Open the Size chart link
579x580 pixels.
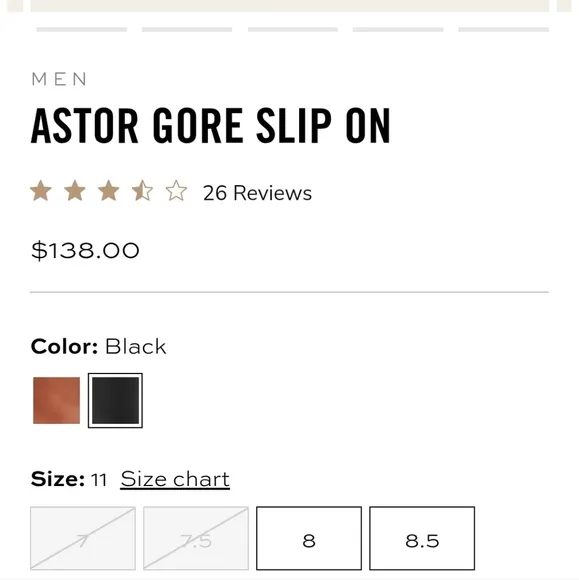pyautogui.click(x=175, y=479)
